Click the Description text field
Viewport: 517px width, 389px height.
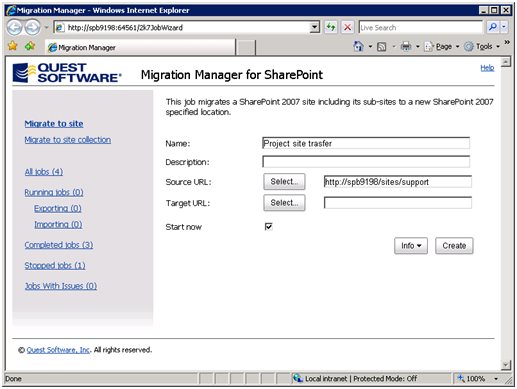point(366,162)
